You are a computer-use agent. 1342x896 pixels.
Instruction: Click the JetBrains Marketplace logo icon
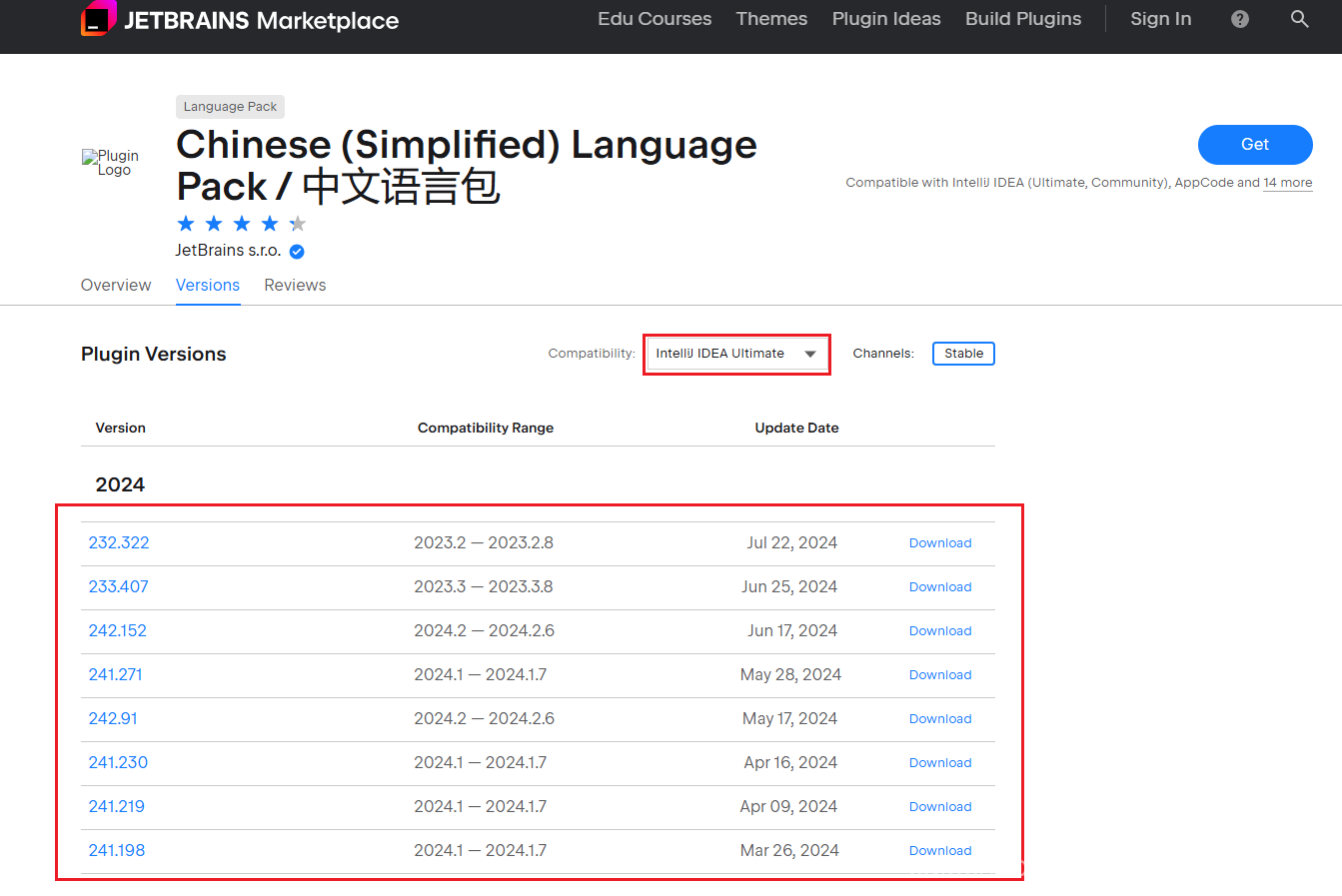tap(98, 18)
